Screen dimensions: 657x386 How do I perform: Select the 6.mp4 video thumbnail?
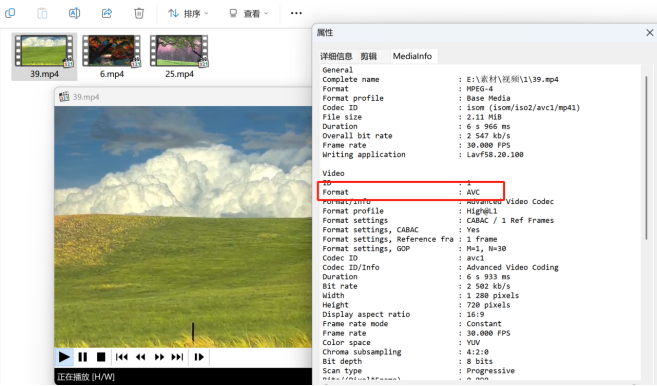pos(111,57)
